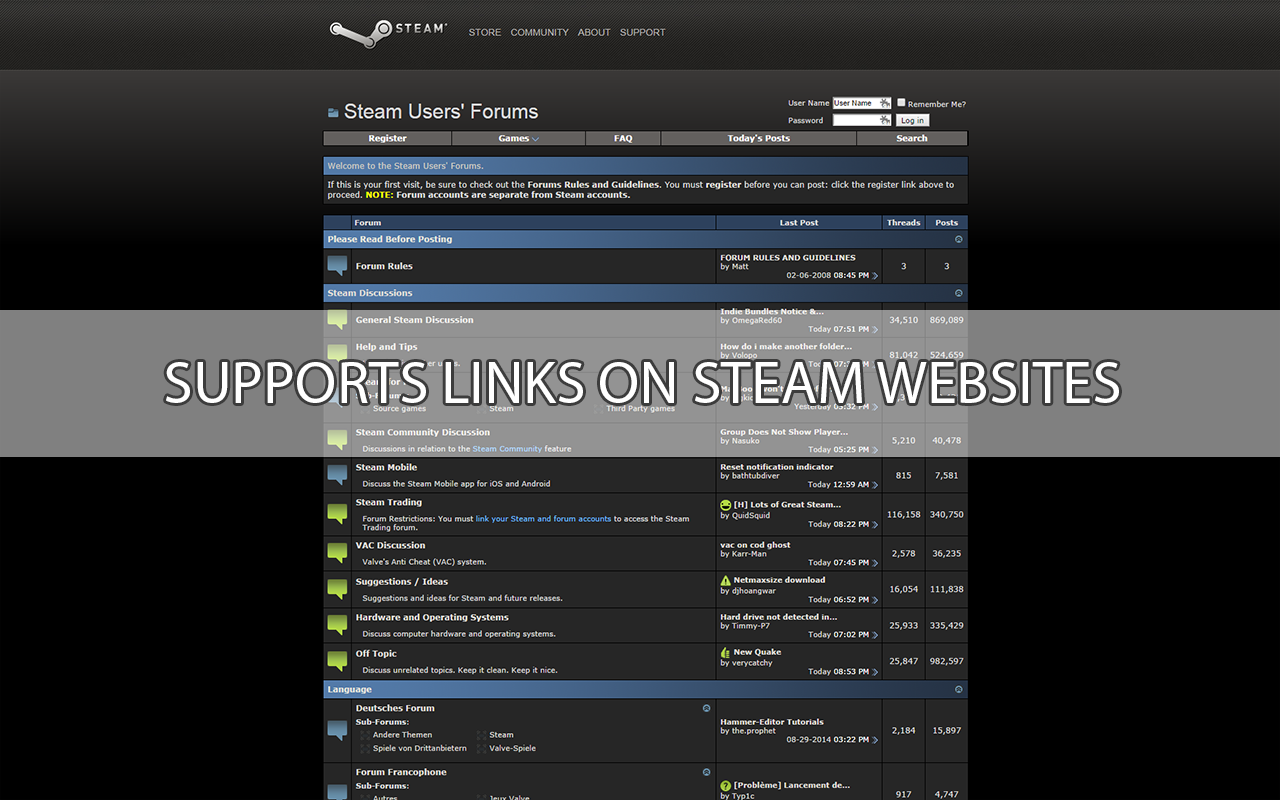The height and width of the screenshot is (800, 1280).
Task: Click the Hardware and Operating Systems status icon
Action: click(337, 625)
